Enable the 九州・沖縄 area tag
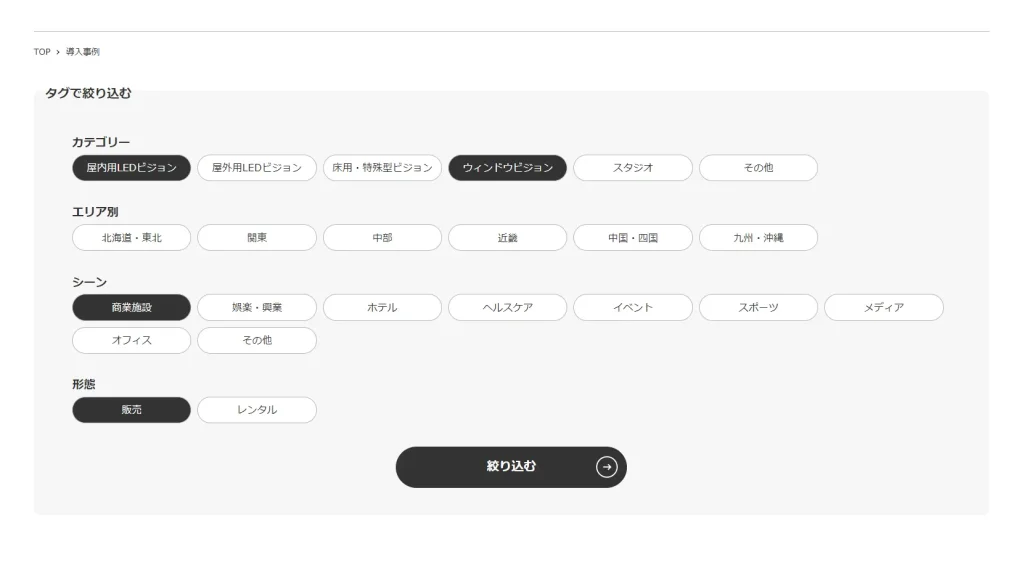 (x=758, y=238)
